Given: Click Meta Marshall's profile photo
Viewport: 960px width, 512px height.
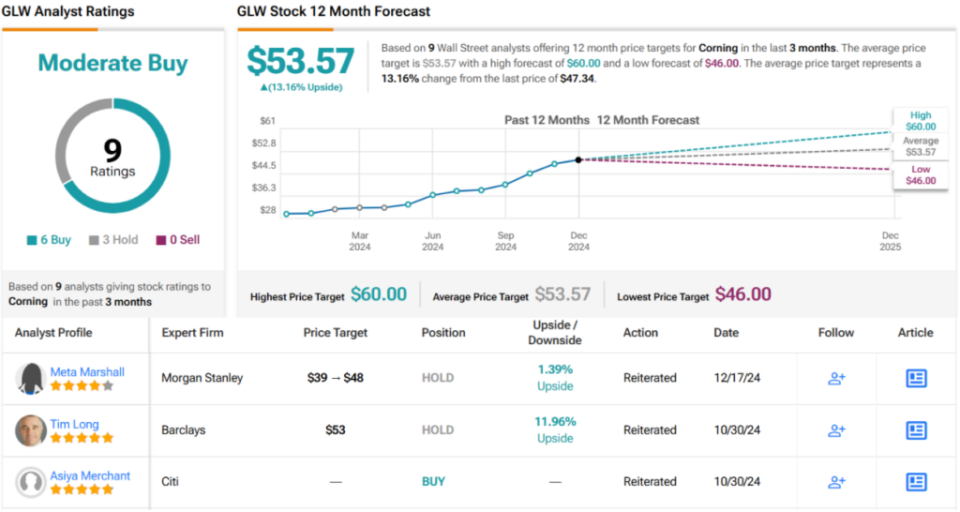Looking at the screenshot, I should point(31,378).
